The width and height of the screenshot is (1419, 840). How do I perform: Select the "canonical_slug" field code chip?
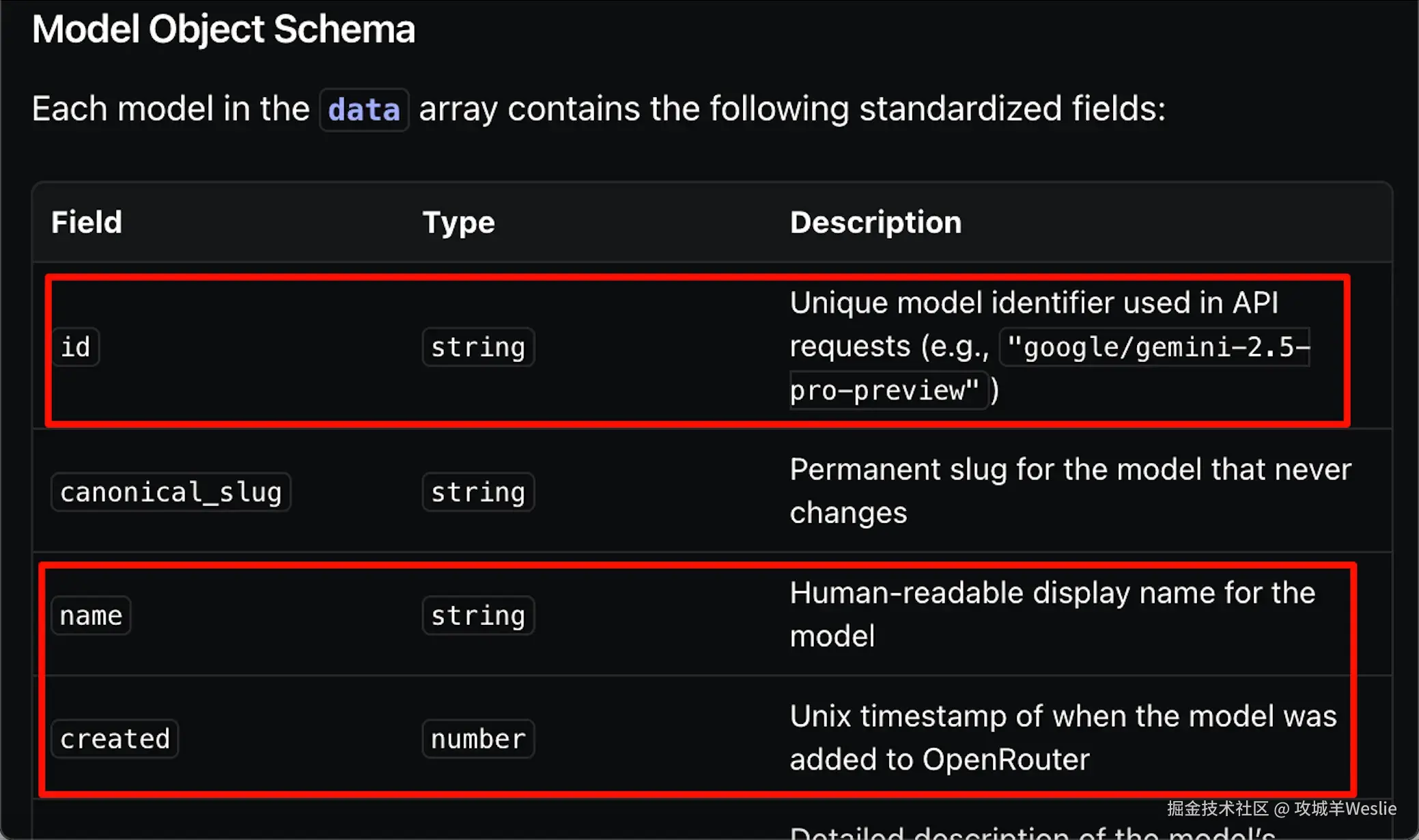tap(171, 492)
